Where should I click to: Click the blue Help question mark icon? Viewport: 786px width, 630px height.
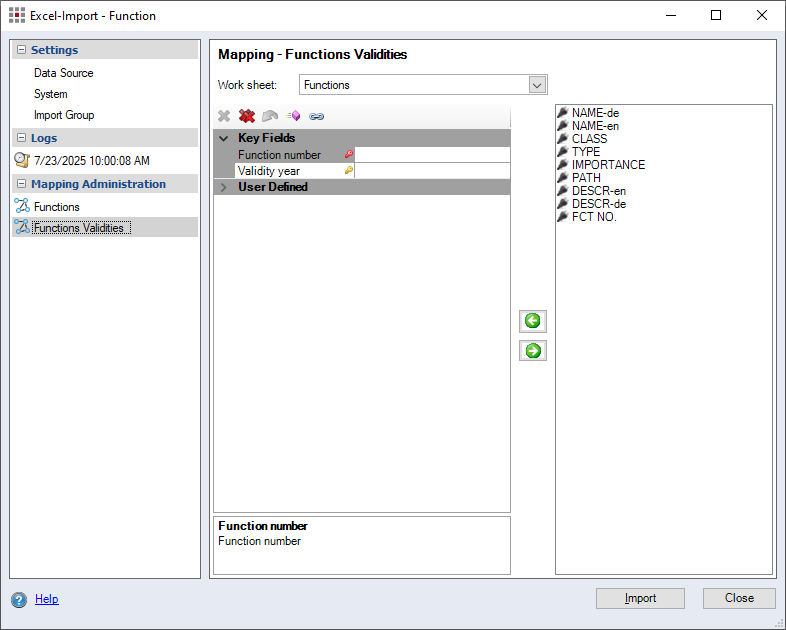(x=19, y=600)
